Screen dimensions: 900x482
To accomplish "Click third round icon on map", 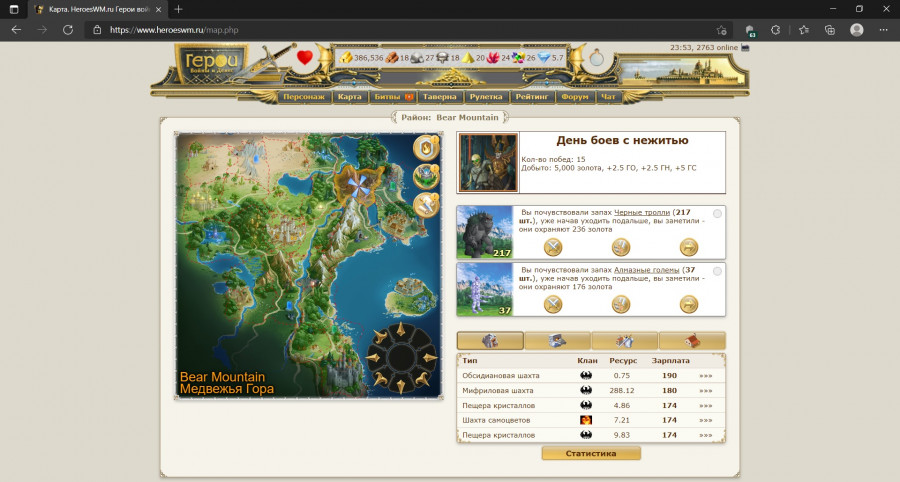I will [x=426, y=205].
